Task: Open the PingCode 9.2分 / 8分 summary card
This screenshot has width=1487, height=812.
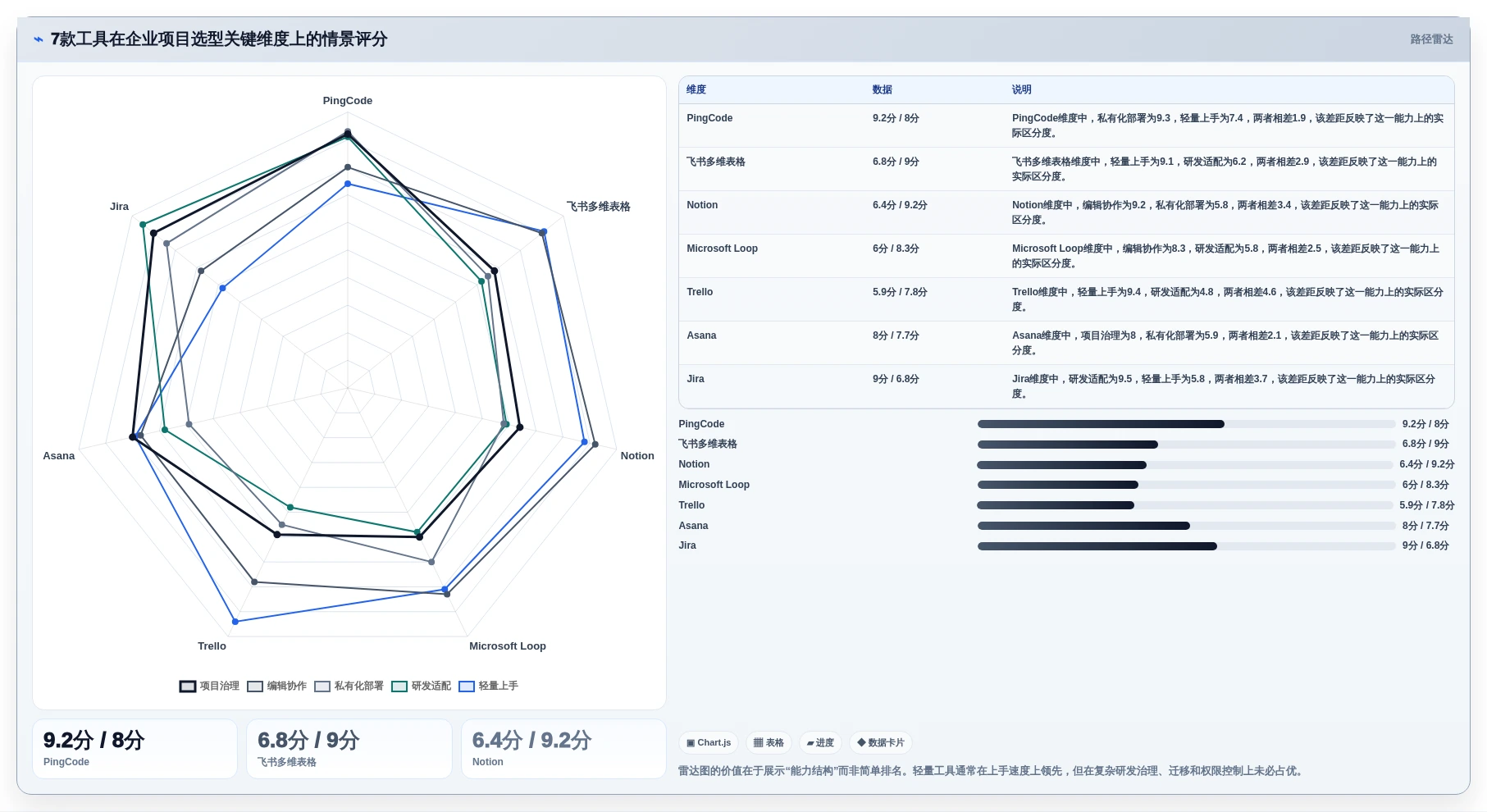Action: pos(135,749)
